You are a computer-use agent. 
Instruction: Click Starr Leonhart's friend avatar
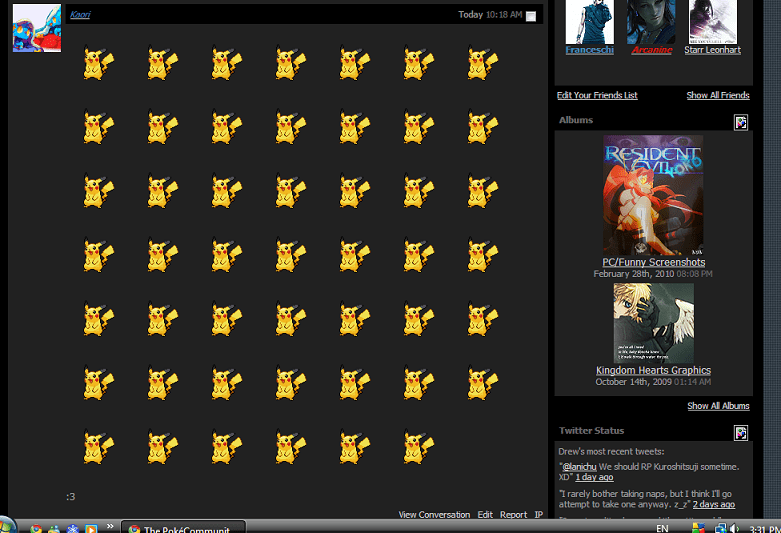pos(712,22)
